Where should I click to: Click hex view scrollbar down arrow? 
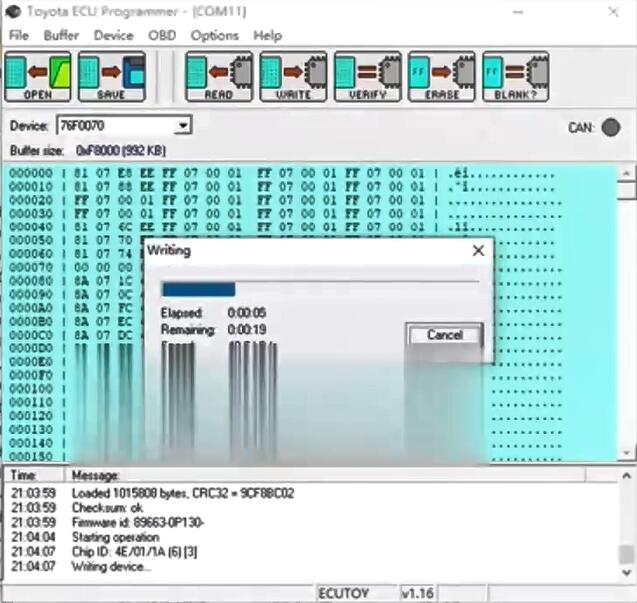click(x=626, y=452)
